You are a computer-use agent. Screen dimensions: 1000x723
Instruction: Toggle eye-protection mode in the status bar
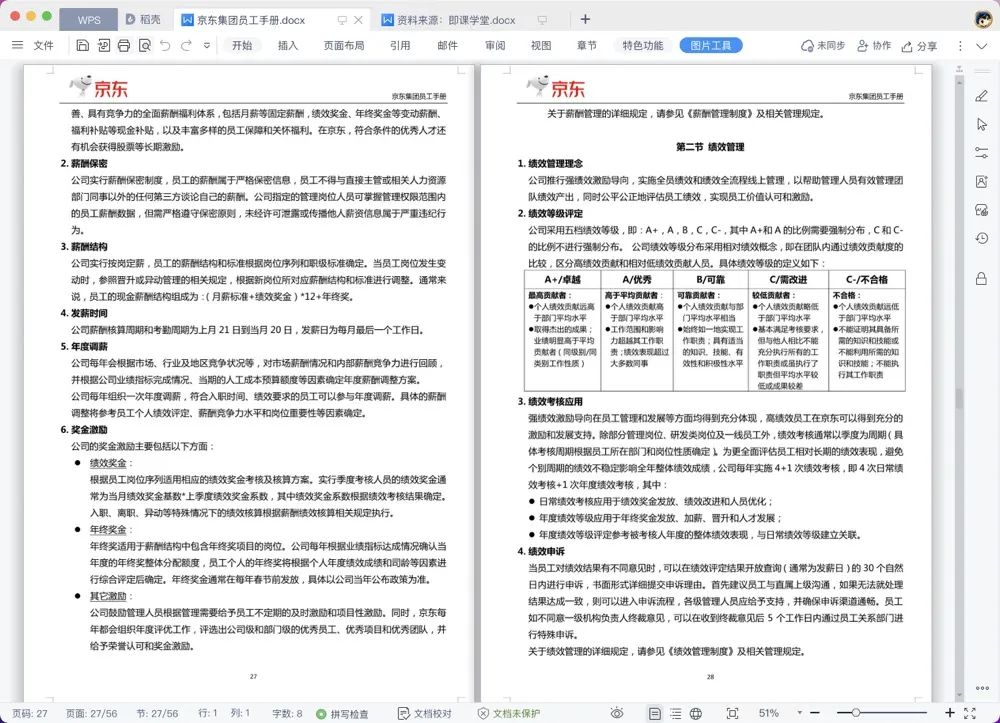click(x=617, y=713)
